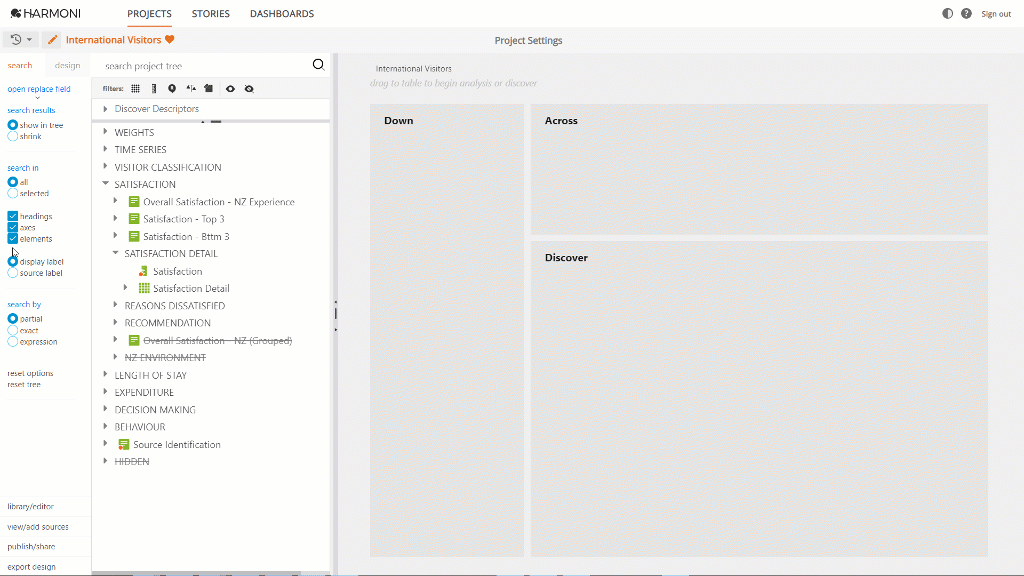The width and height of the screenshot is (1024, 576).
Task: Select the BEHAVIOUR tree row
Action: click(140, 427)
